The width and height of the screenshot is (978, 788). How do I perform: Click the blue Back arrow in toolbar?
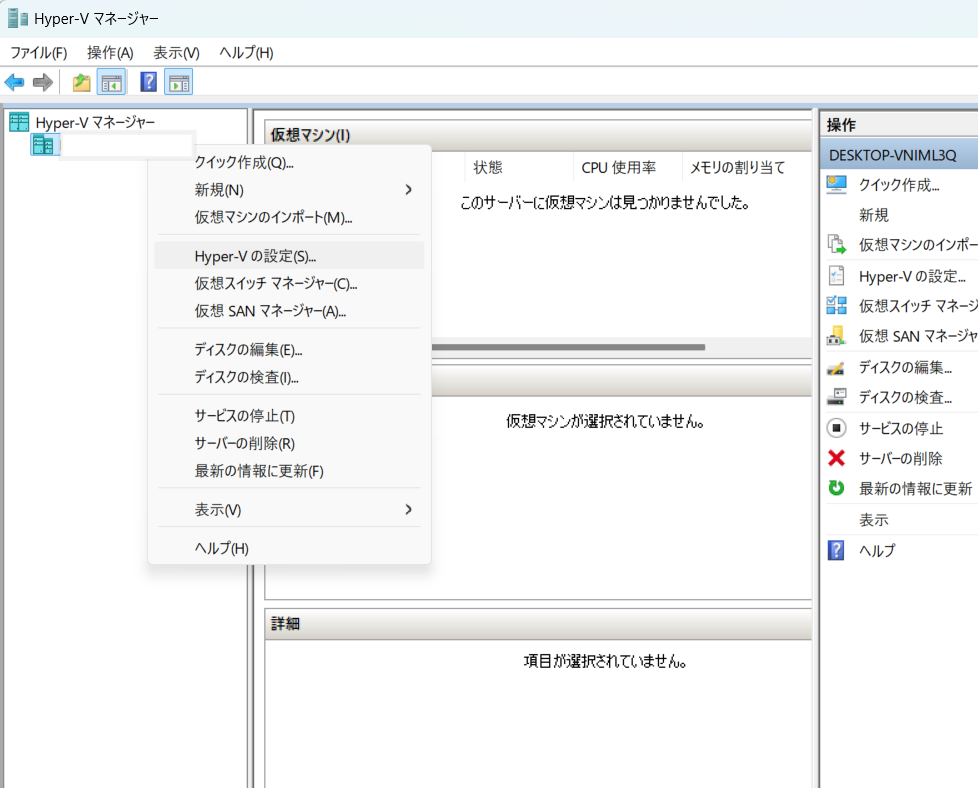15,83
